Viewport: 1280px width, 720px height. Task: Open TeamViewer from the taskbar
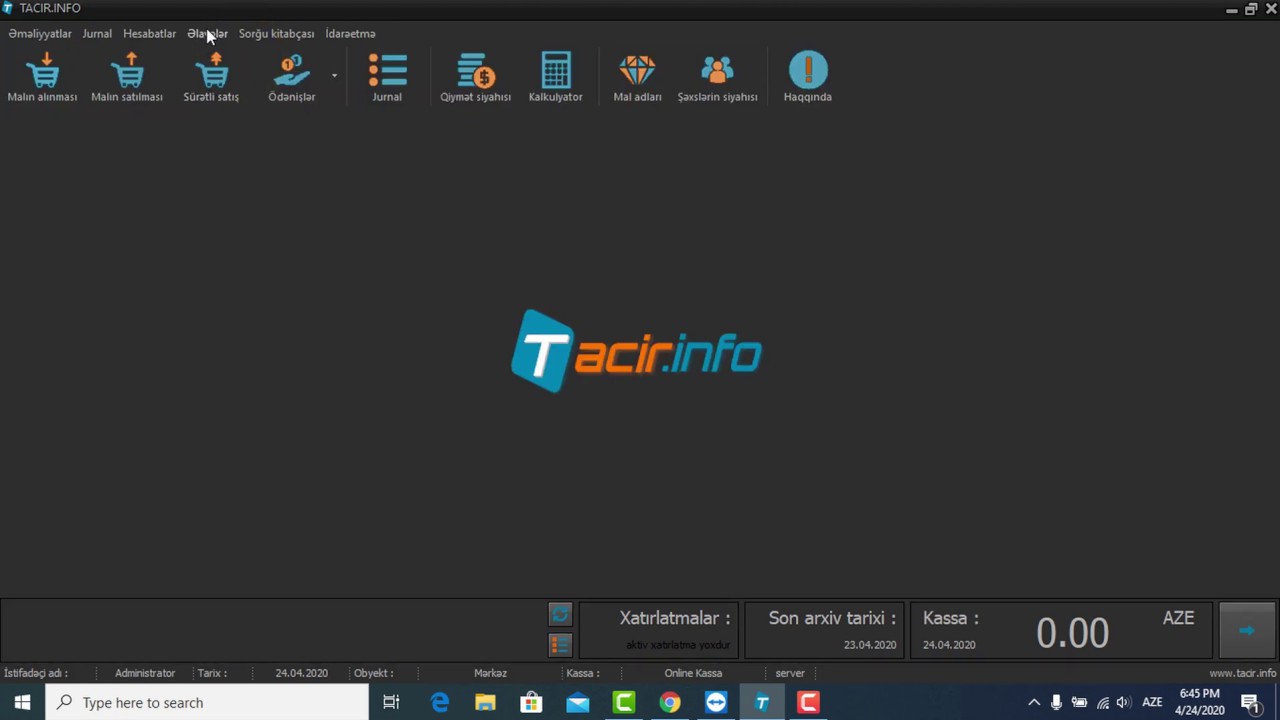(716, 703)
